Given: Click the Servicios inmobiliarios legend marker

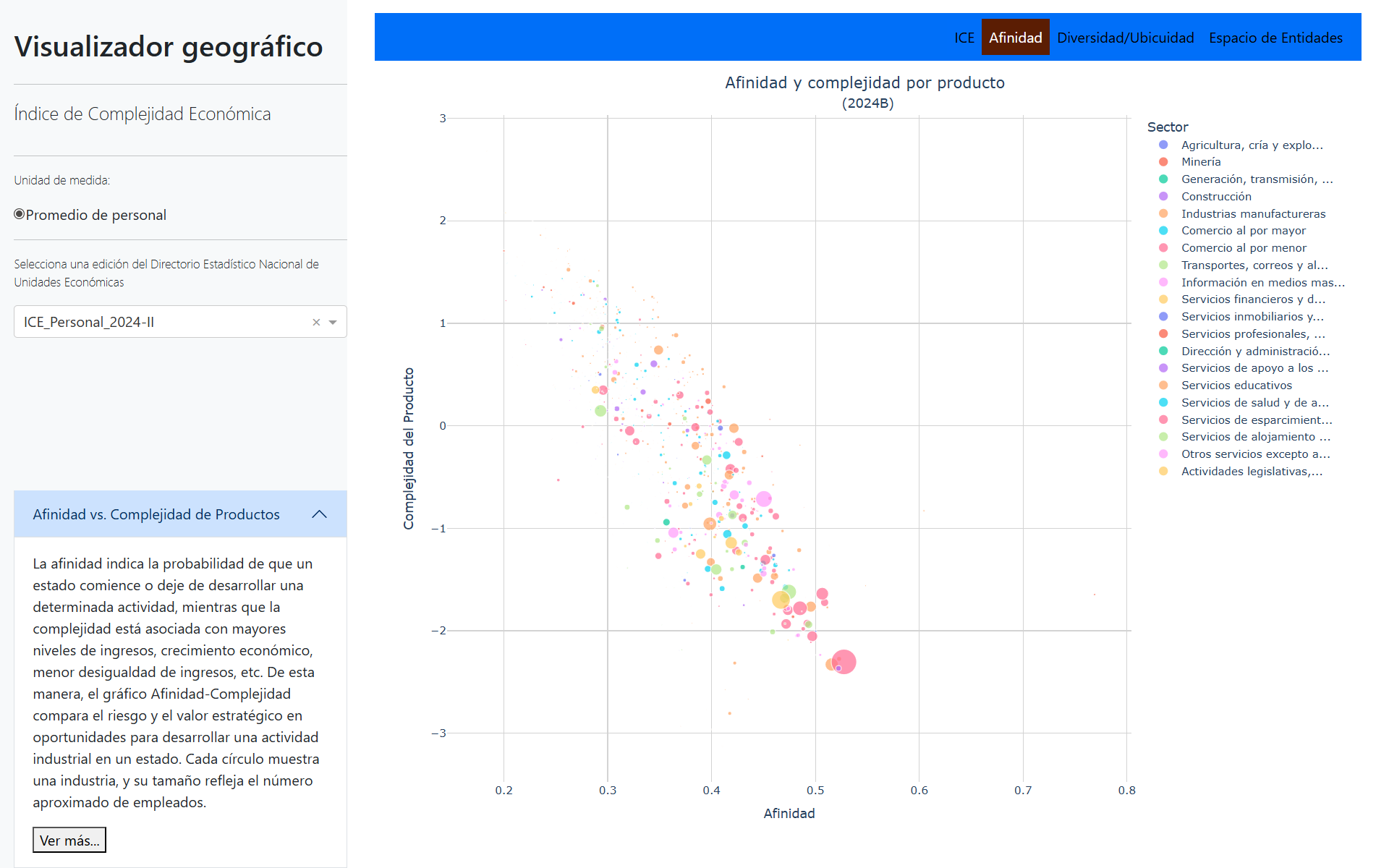Looking at the screenshot, I should [x=1163, y=317].
